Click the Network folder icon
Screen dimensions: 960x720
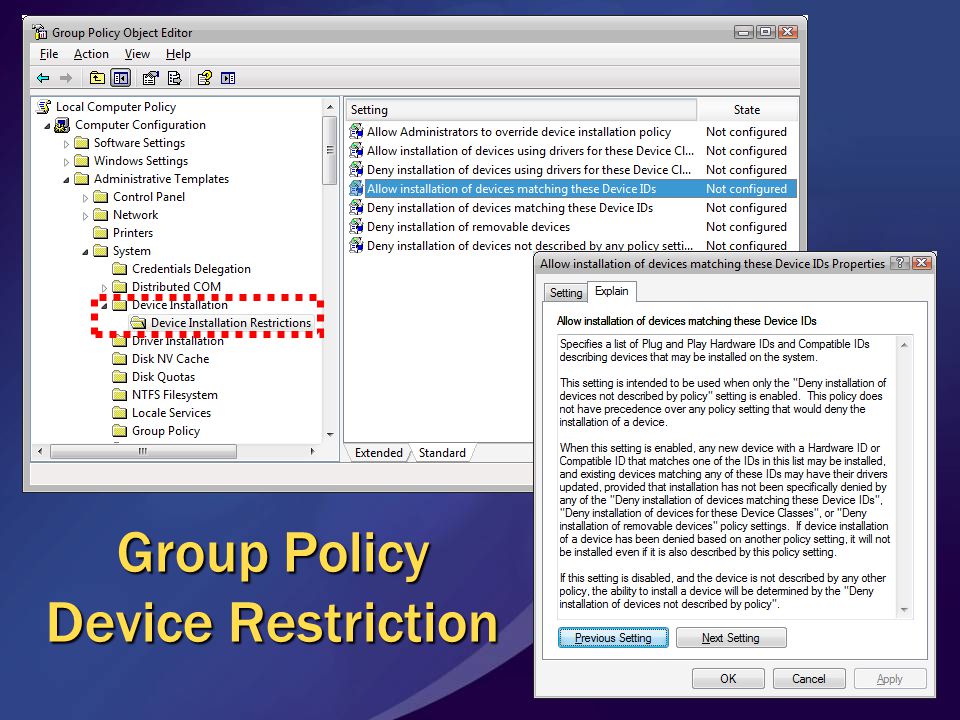(100, 215)
